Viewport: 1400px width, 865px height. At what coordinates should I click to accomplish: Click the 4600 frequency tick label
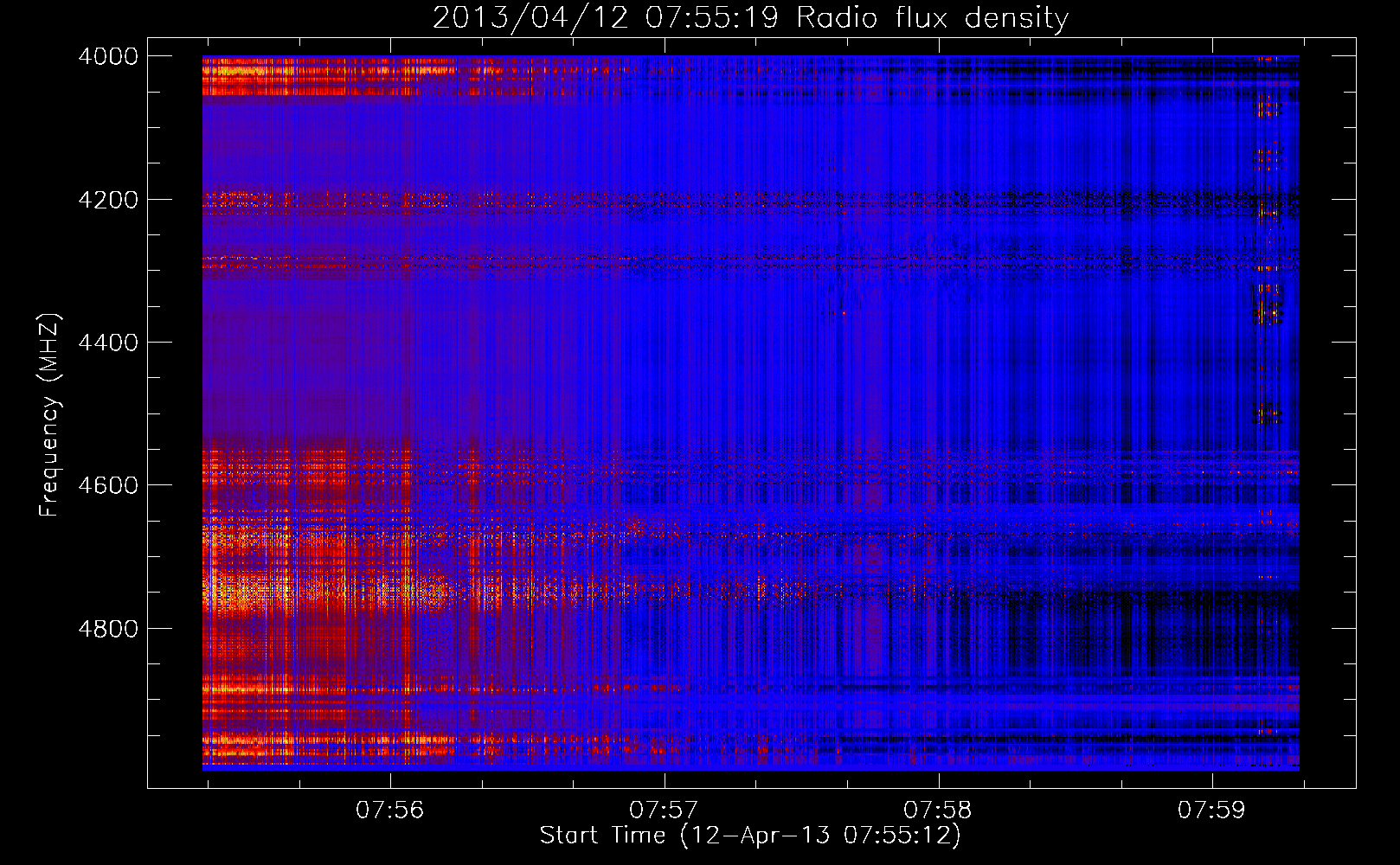coord(108,485)
